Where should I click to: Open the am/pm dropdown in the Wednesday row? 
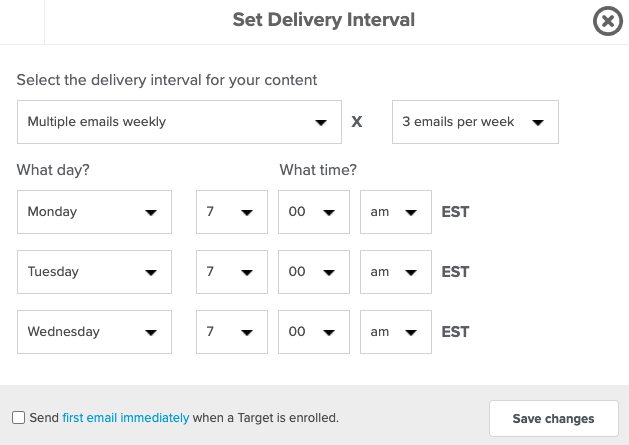click(396, 332)
